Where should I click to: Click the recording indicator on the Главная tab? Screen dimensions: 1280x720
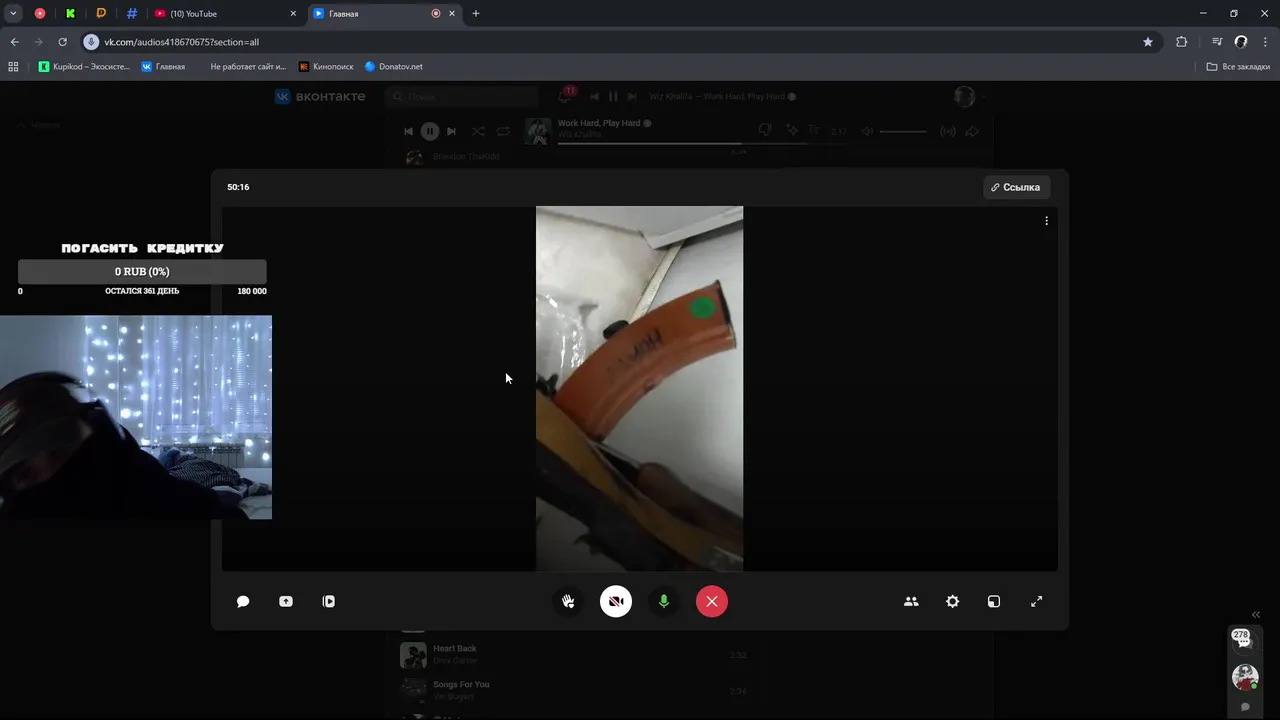(436, 13)
